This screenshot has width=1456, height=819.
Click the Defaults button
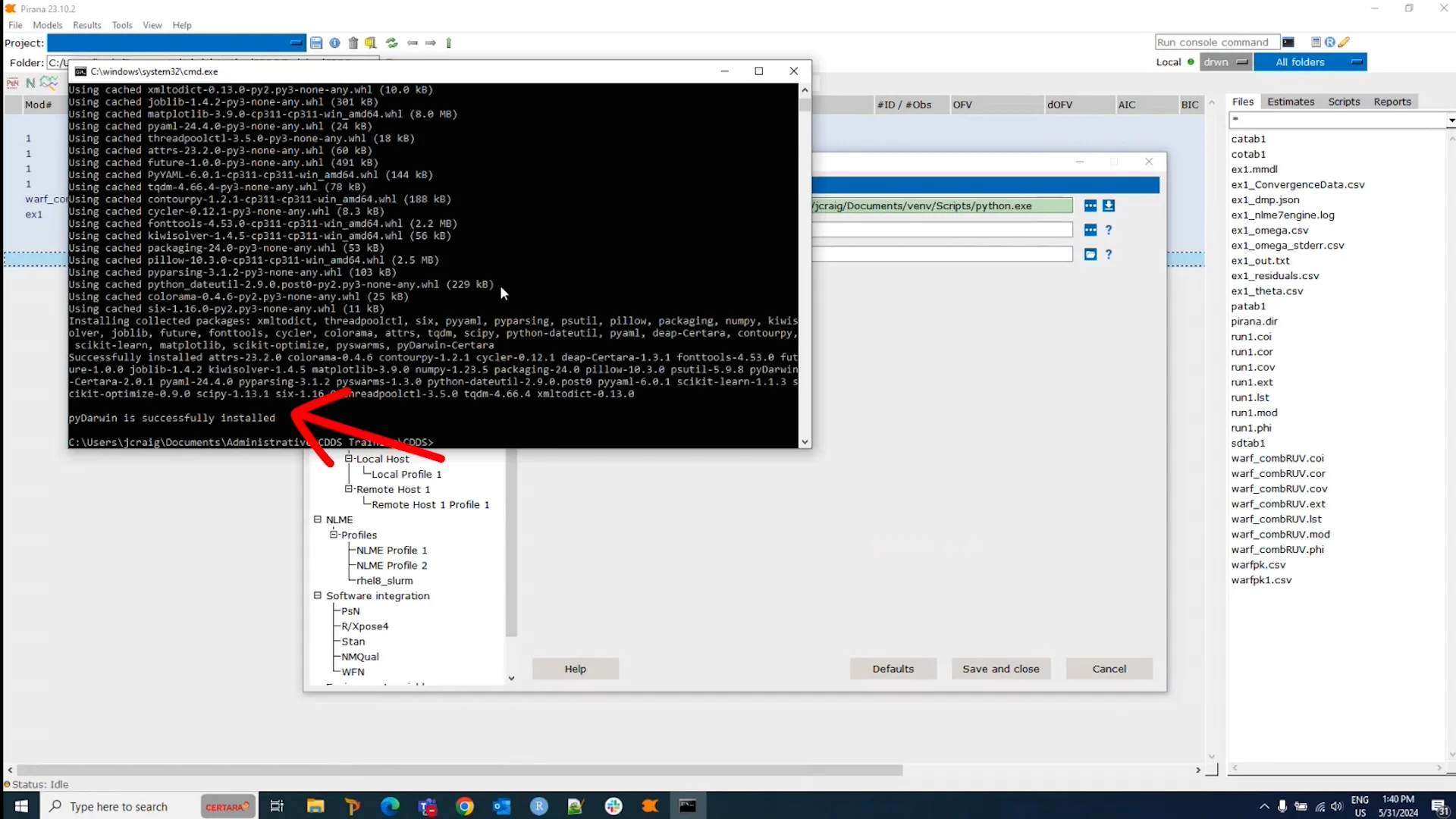[x=893, y=668]
